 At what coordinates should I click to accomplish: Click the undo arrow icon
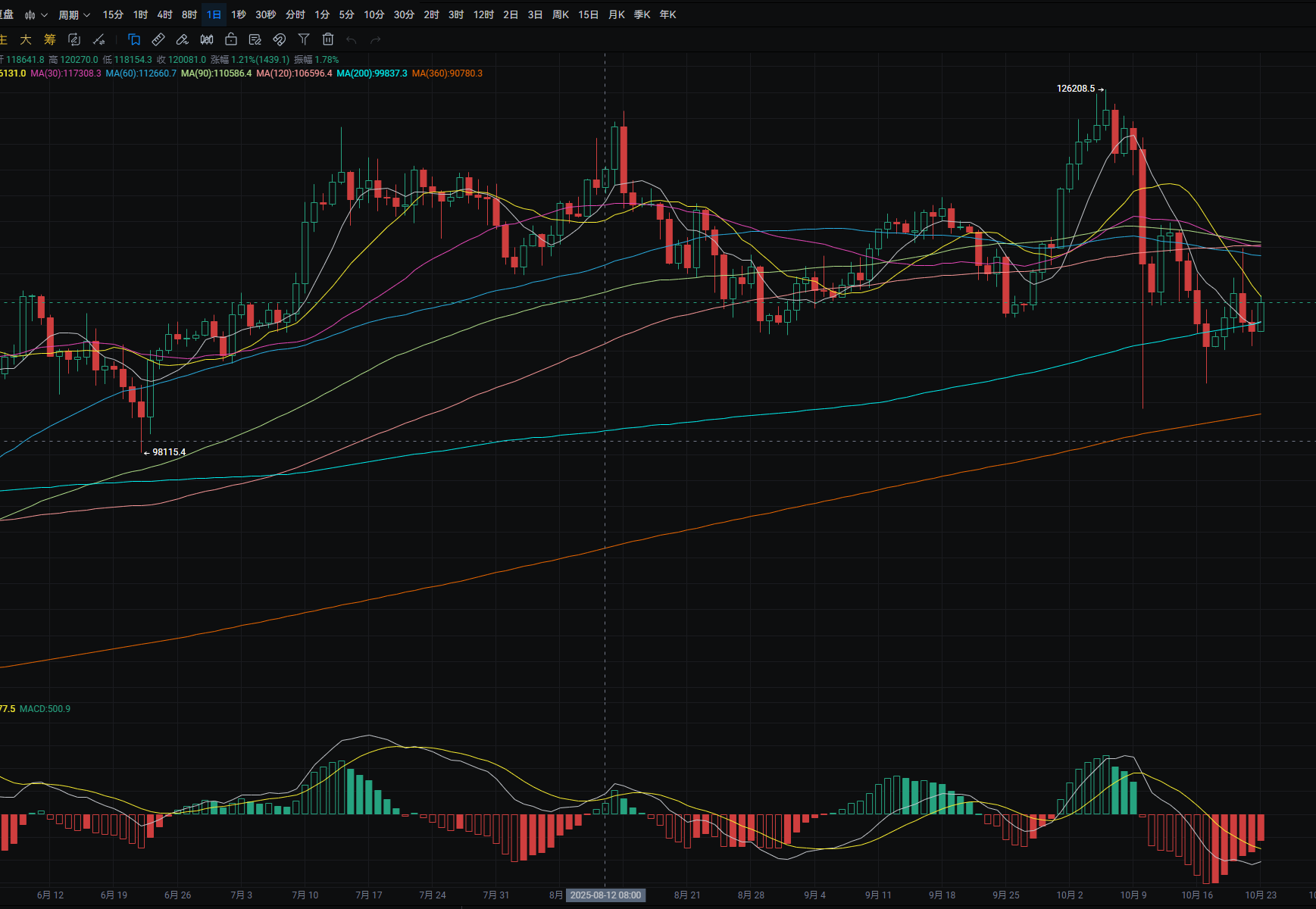click(x=352, y=39)
